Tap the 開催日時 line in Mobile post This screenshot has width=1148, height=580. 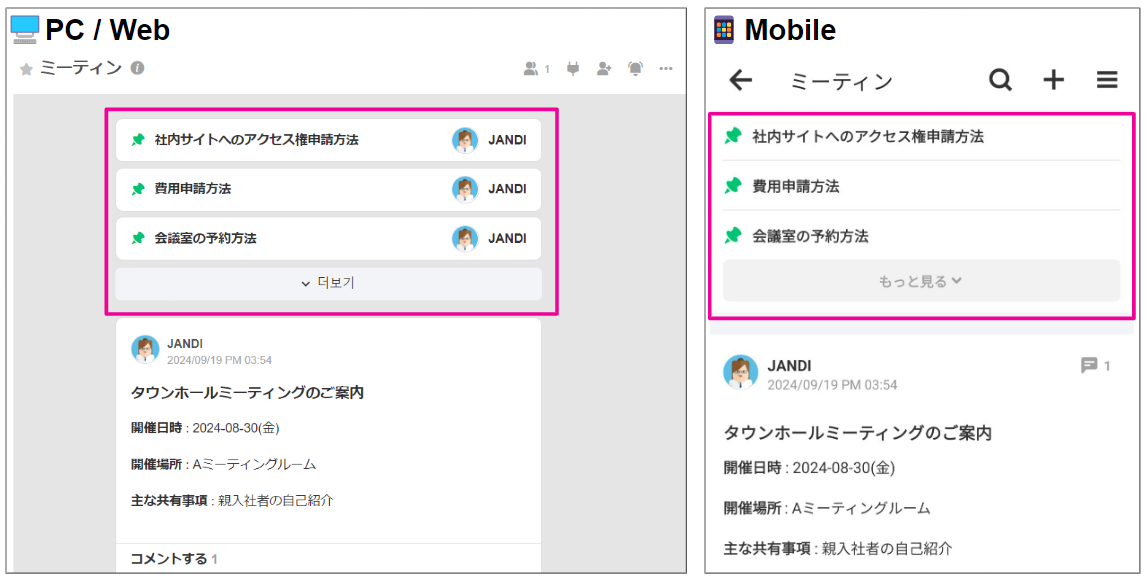tap(809, 468)
